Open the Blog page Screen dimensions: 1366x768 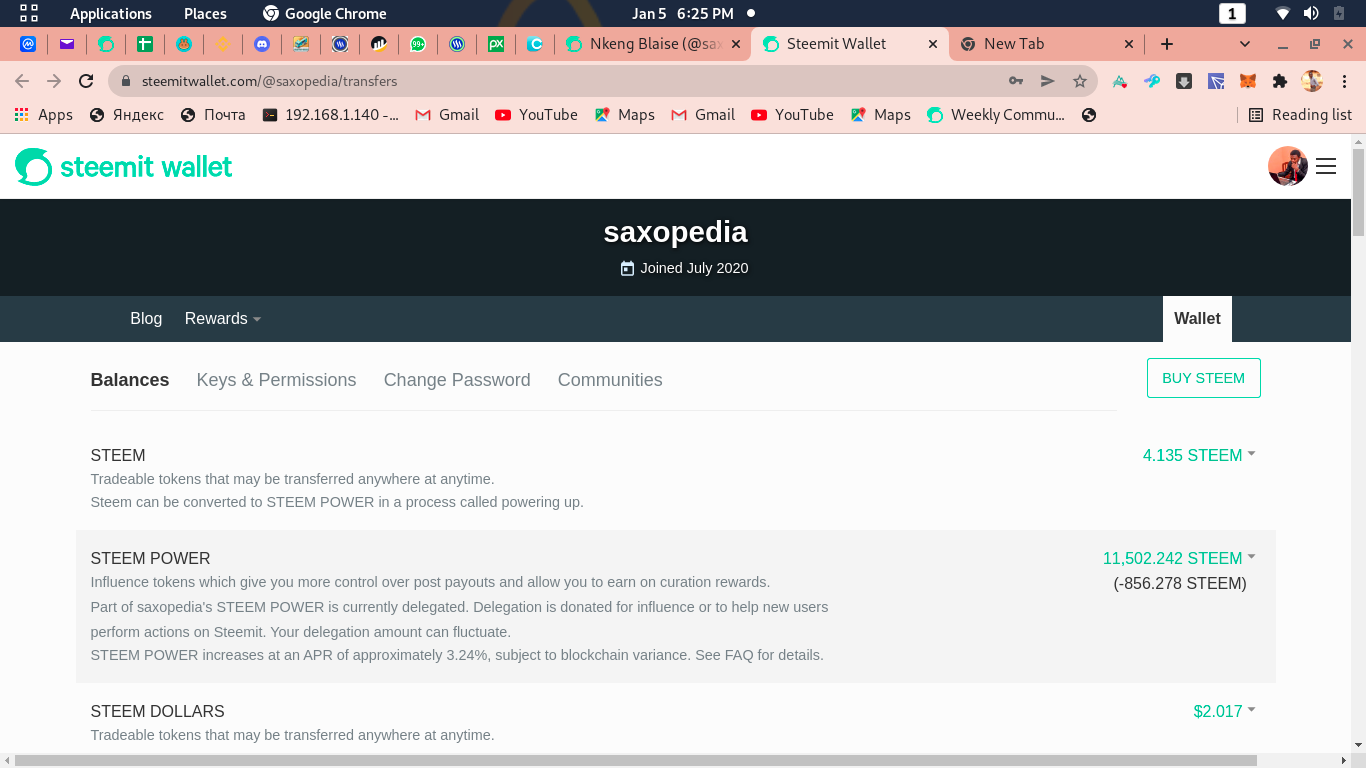point(146,318)
